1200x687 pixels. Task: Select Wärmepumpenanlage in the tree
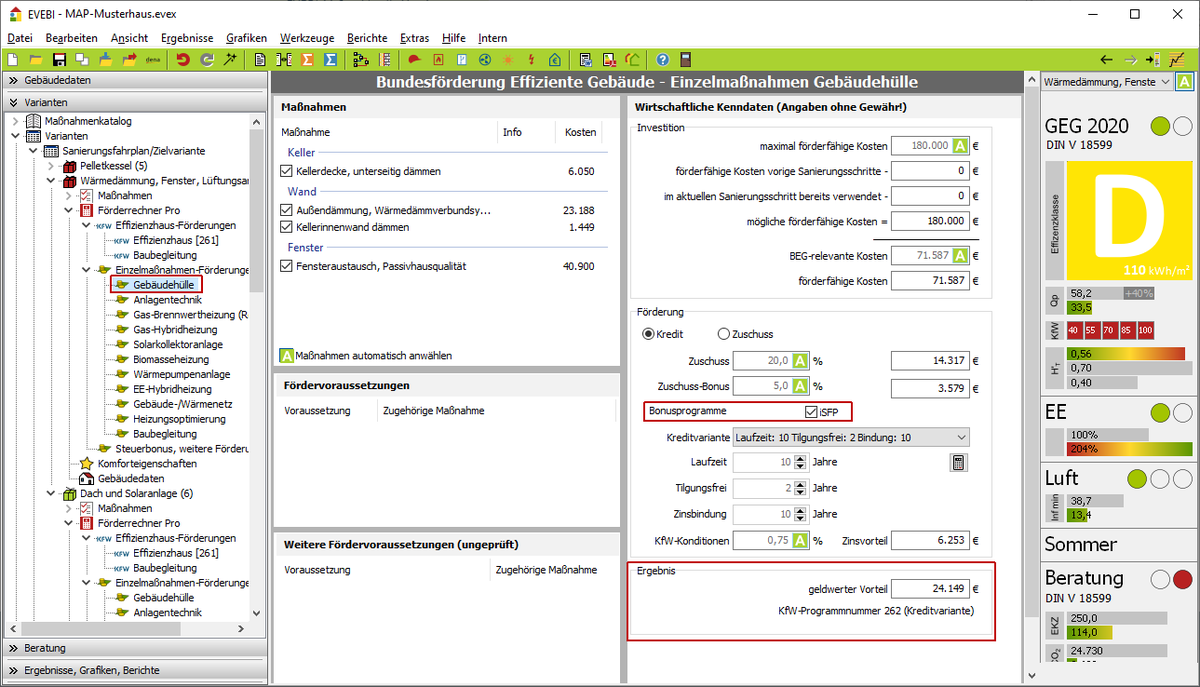click(182, 374)
